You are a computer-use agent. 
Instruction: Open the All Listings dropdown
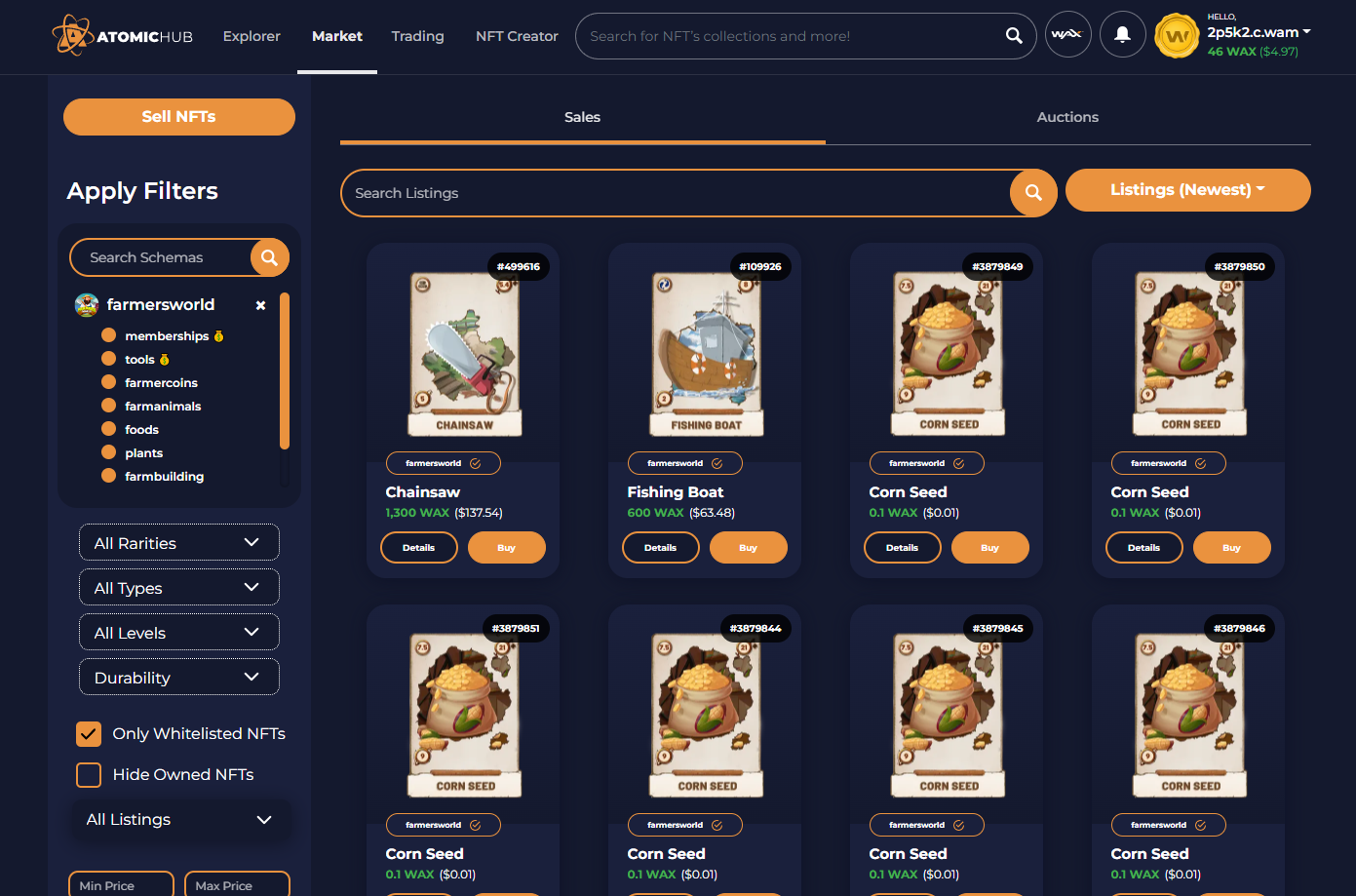click(x=179, y=820)
